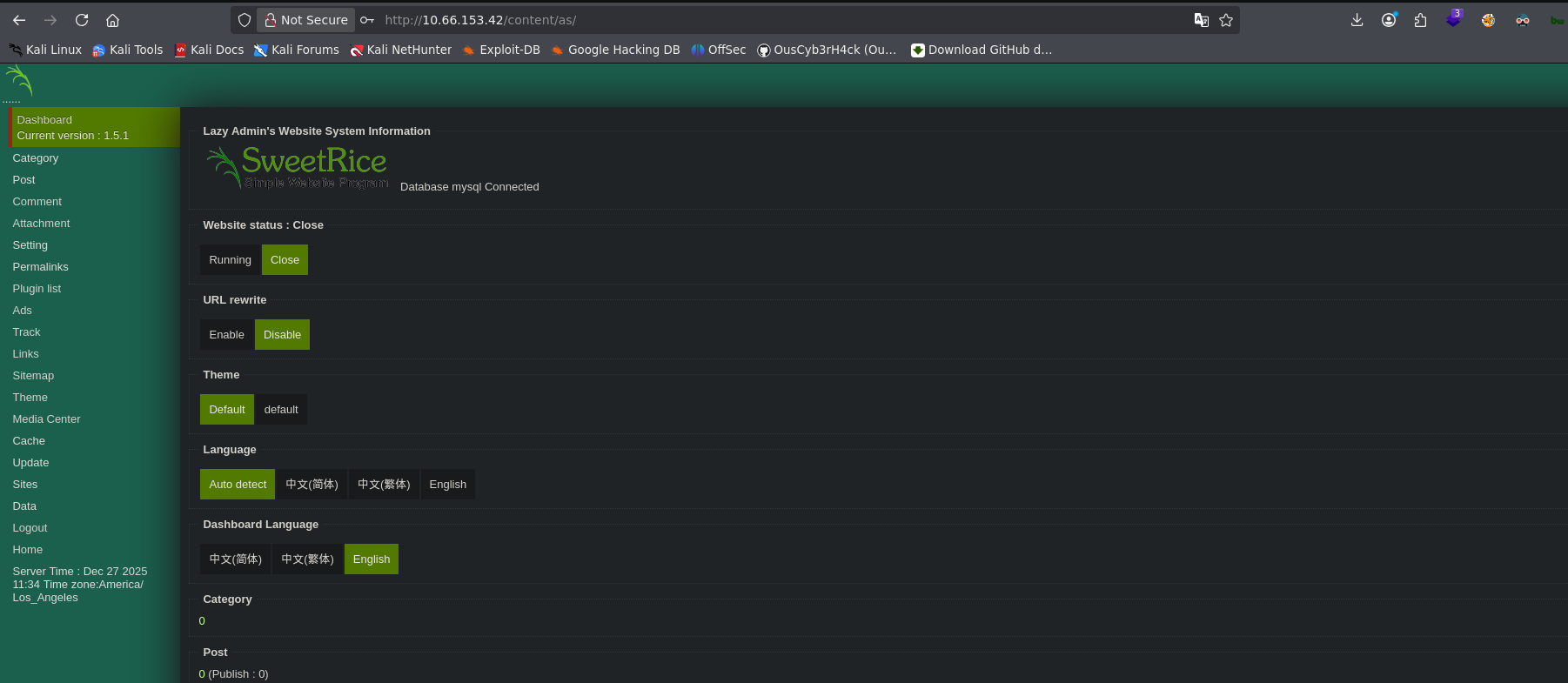The height and width of the screenshot is (683, 1568).
Task: Set Language to Auto detect
Action: (x=238, y=485)
